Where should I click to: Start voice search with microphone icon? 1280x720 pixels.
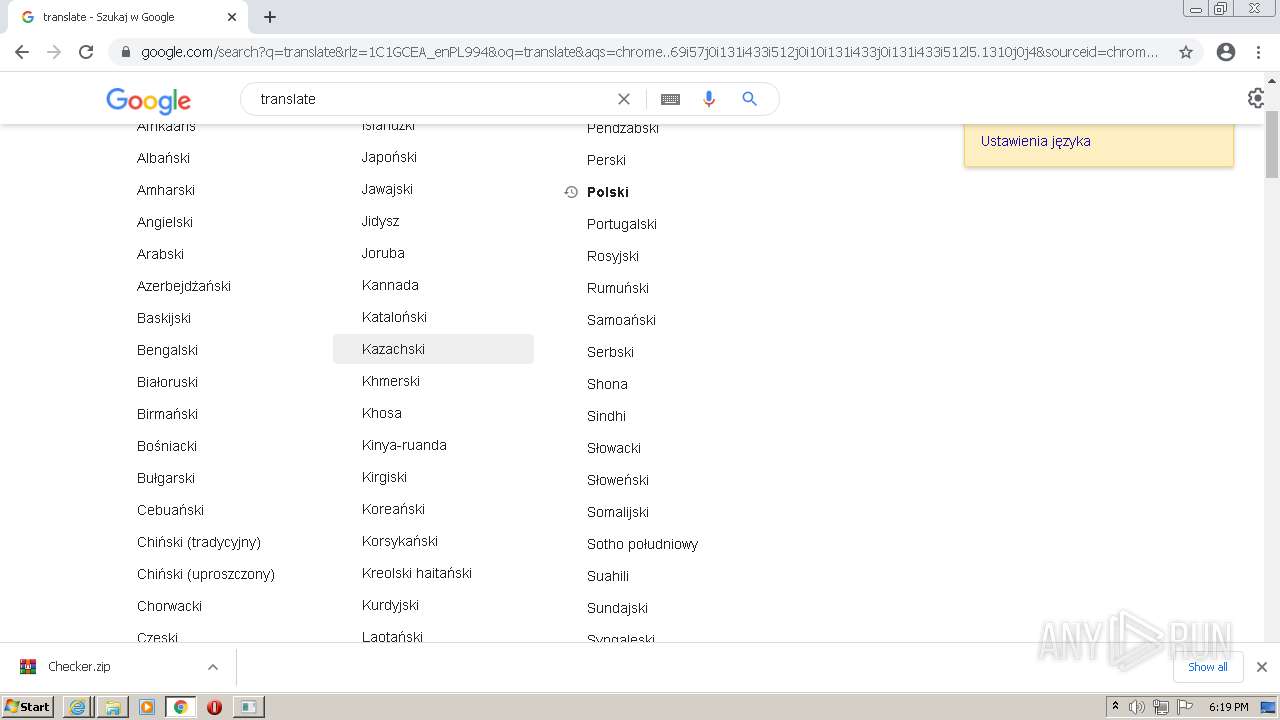(709, 99)
